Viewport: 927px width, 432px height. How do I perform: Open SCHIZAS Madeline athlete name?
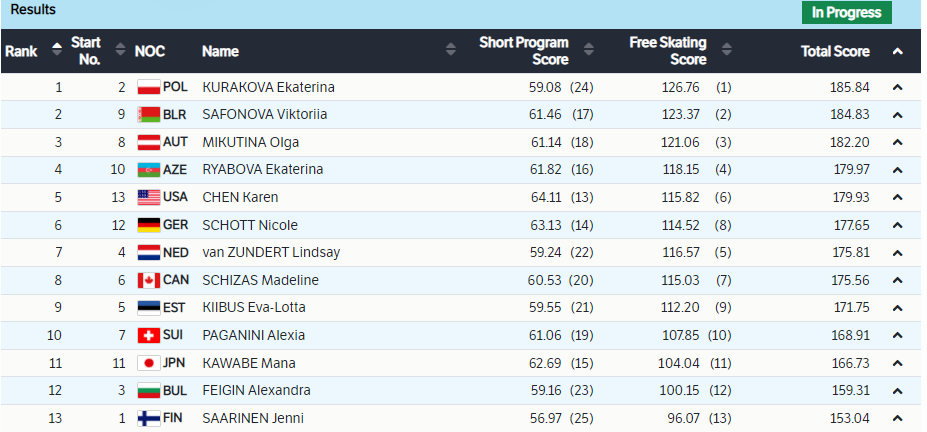point(260,280)
